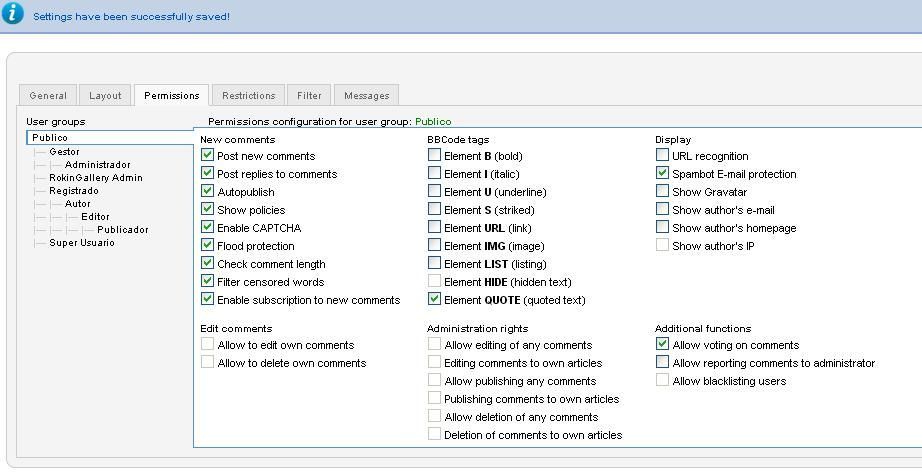Enable Show author's e-mail
The image size is (922, 472).
(x=662, y=209)
